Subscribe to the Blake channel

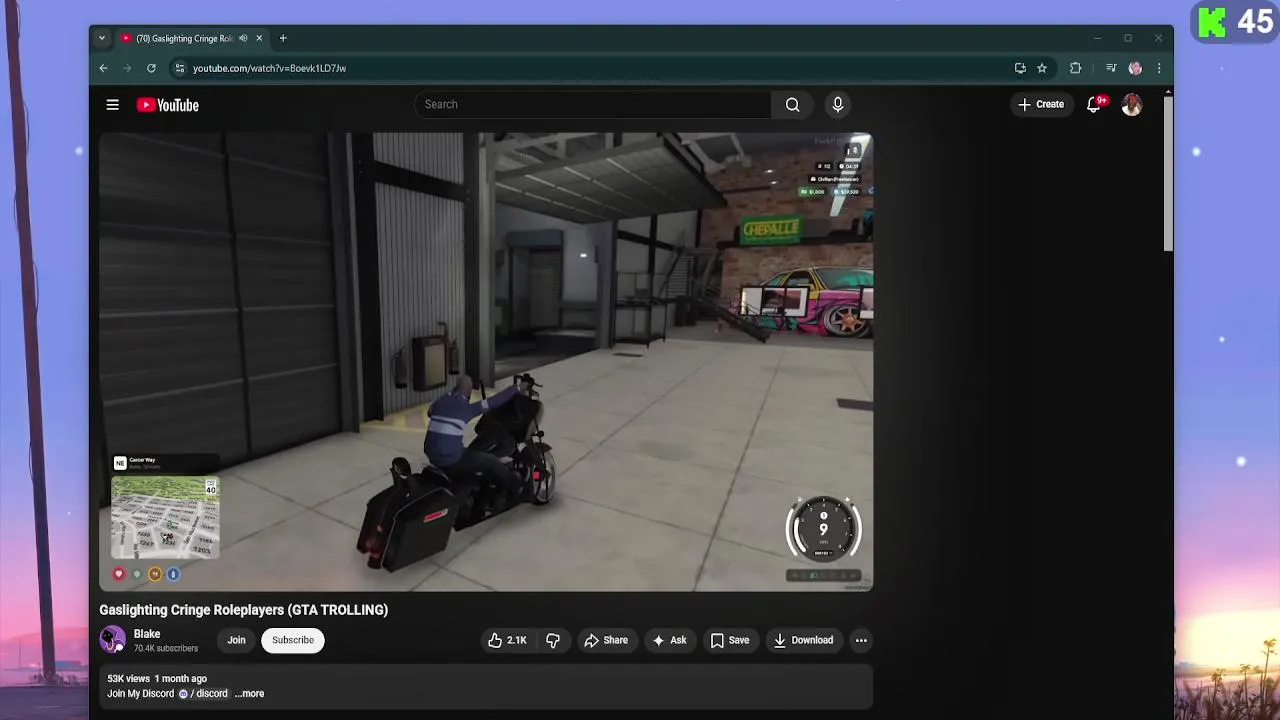click(x=293, y=640)
